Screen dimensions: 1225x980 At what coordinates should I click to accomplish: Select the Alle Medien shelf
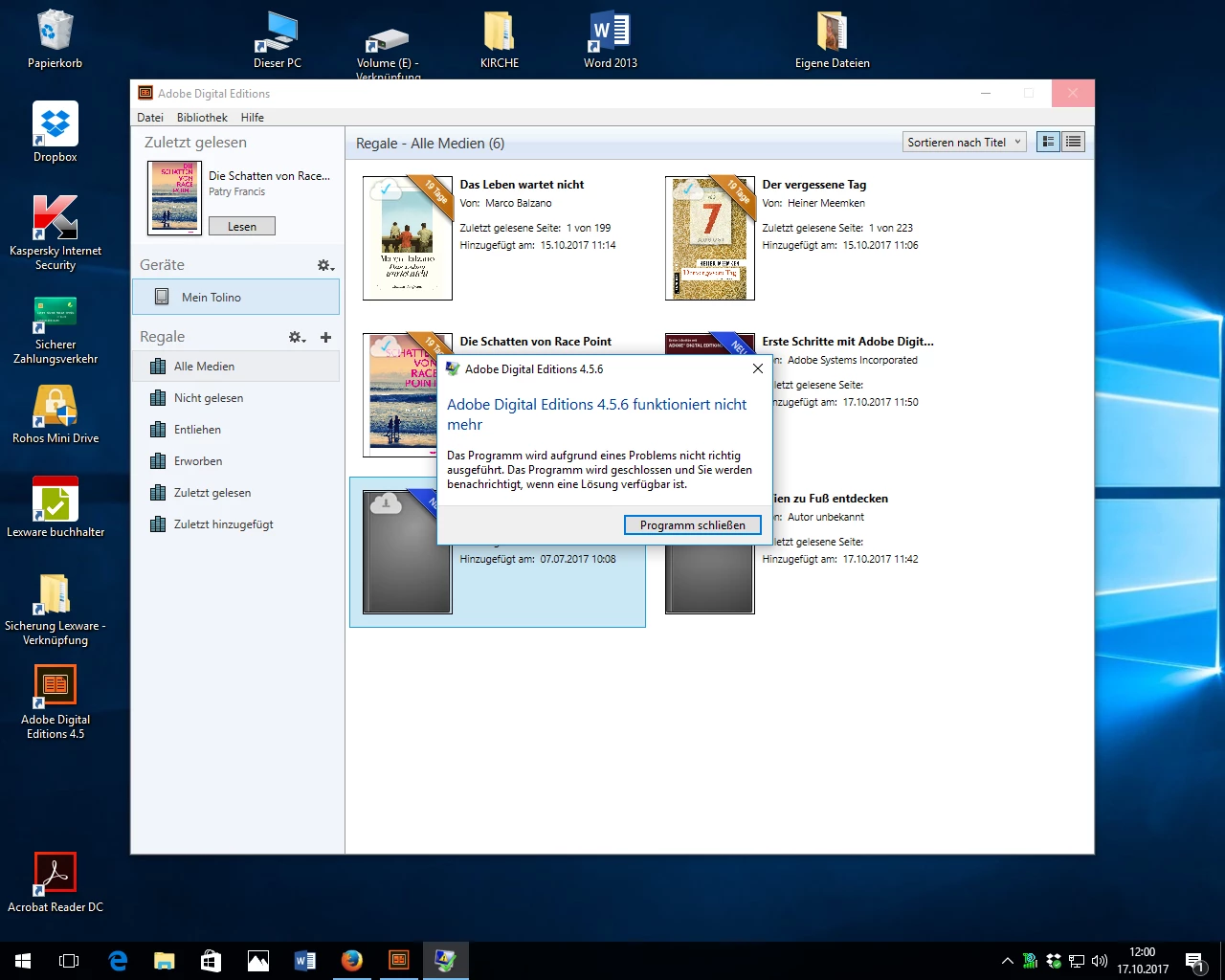click(235, 367)
